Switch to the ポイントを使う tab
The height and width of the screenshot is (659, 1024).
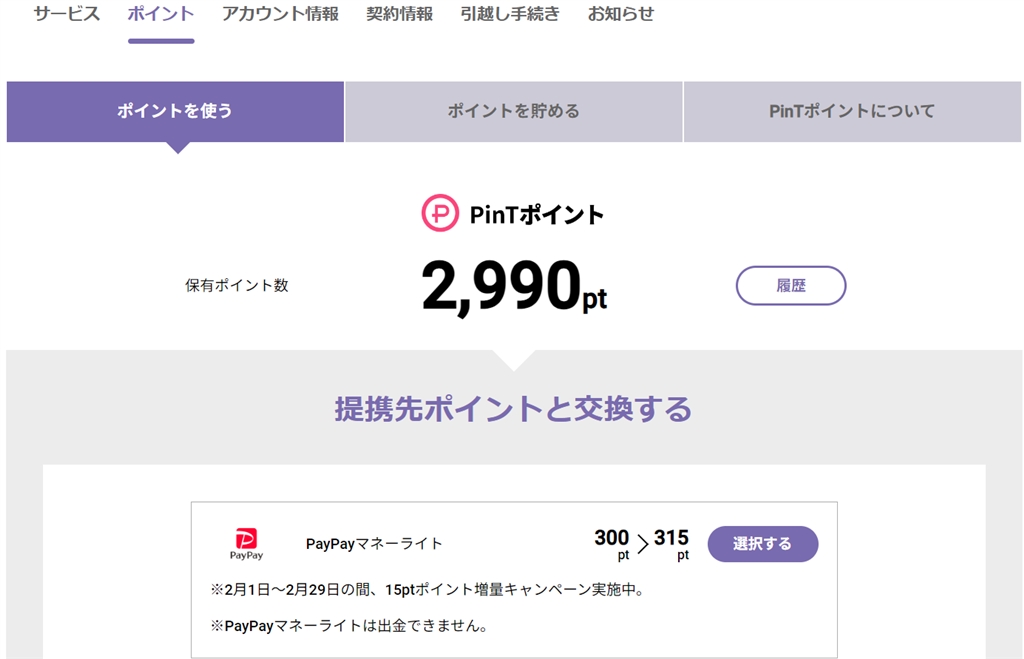pos(175,111)
